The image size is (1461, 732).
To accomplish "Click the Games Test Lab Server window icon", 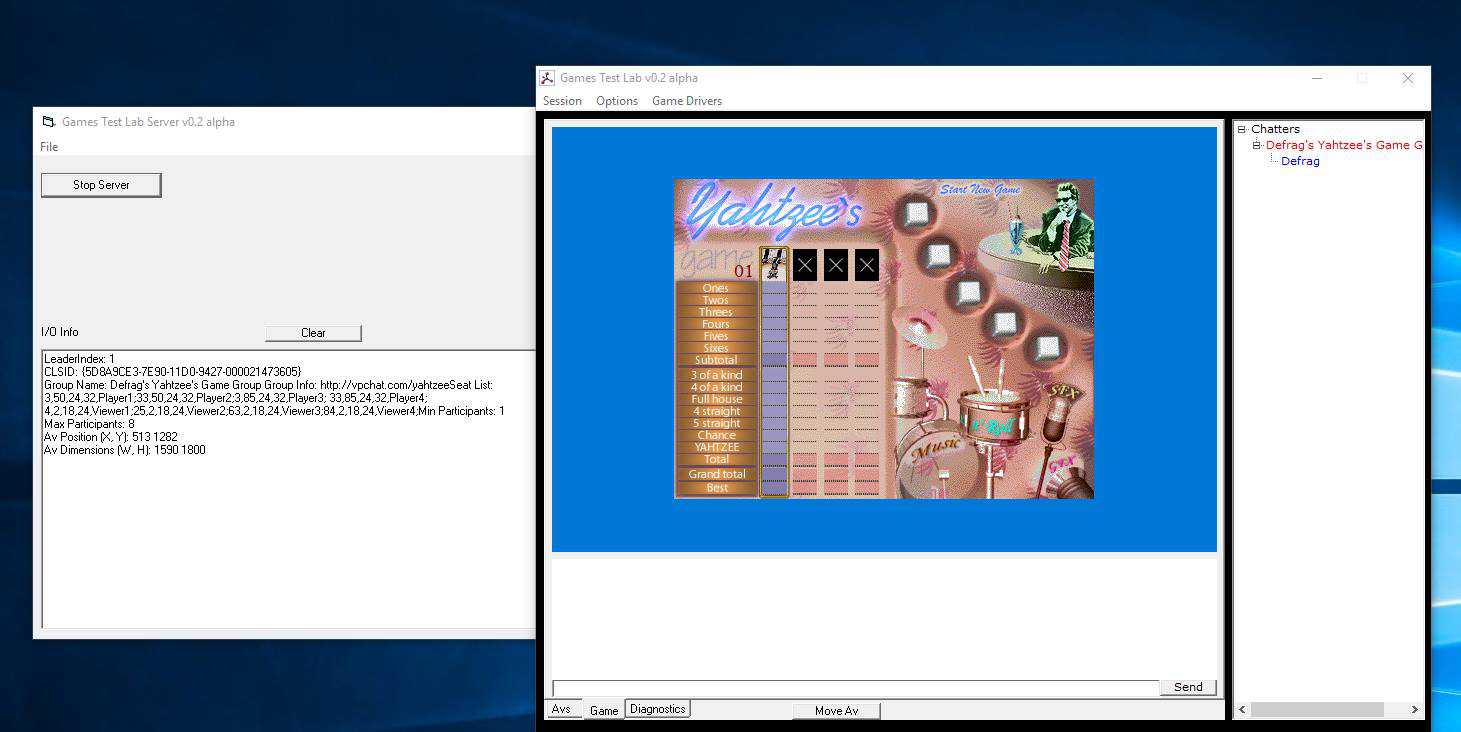I will tap(48, 122).
